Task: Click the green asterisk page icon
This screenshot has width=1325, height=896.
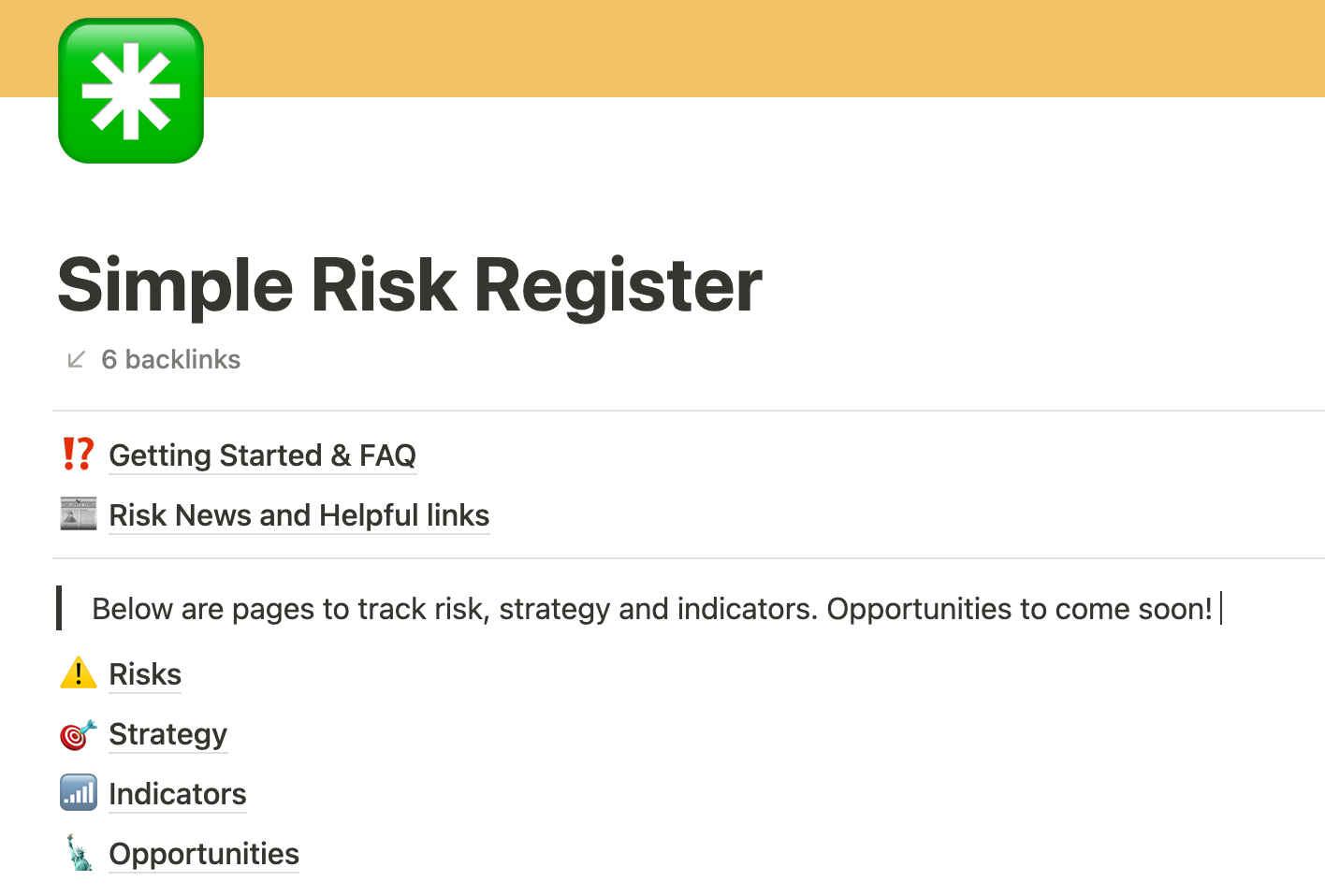Action: coord(130,90)
